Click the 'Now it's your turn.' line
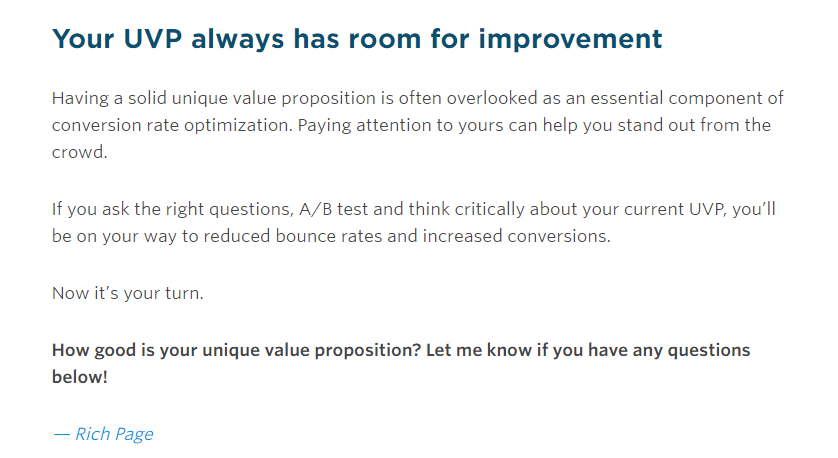838x458 pixels. pyautogui.click(x=128, y=293)
